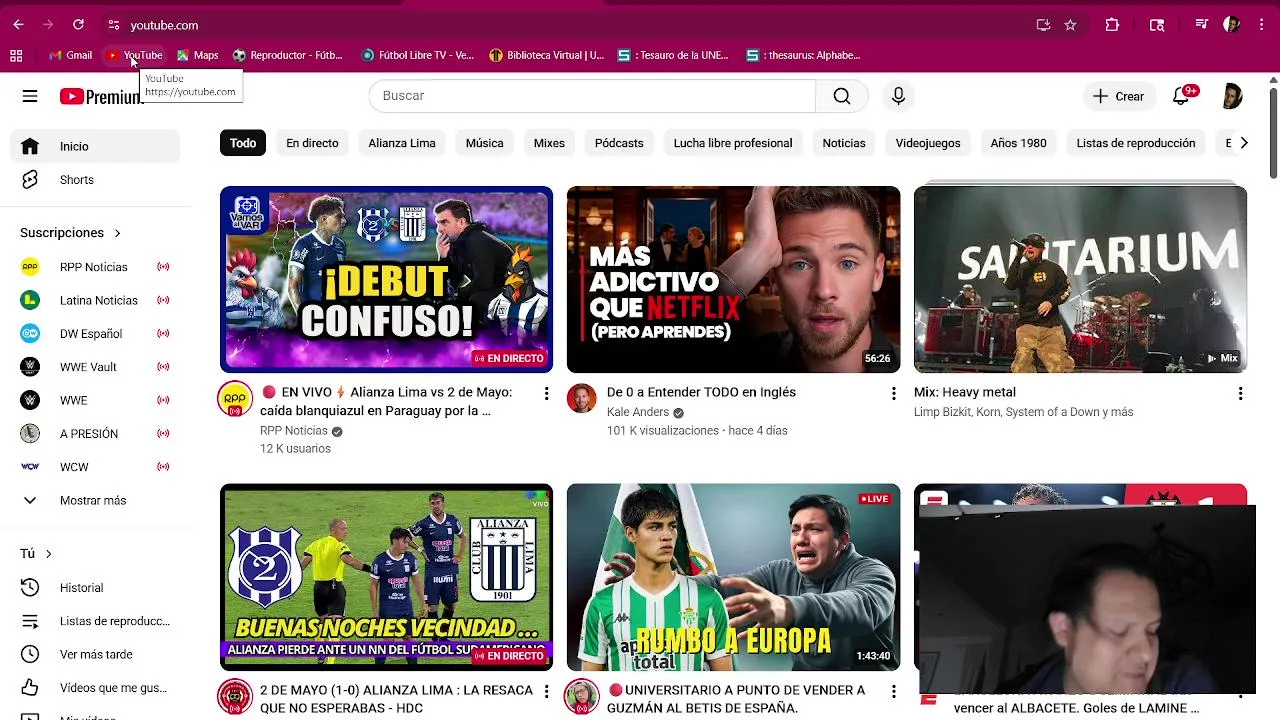Open Kale Anders channel link

coord(638,412)
